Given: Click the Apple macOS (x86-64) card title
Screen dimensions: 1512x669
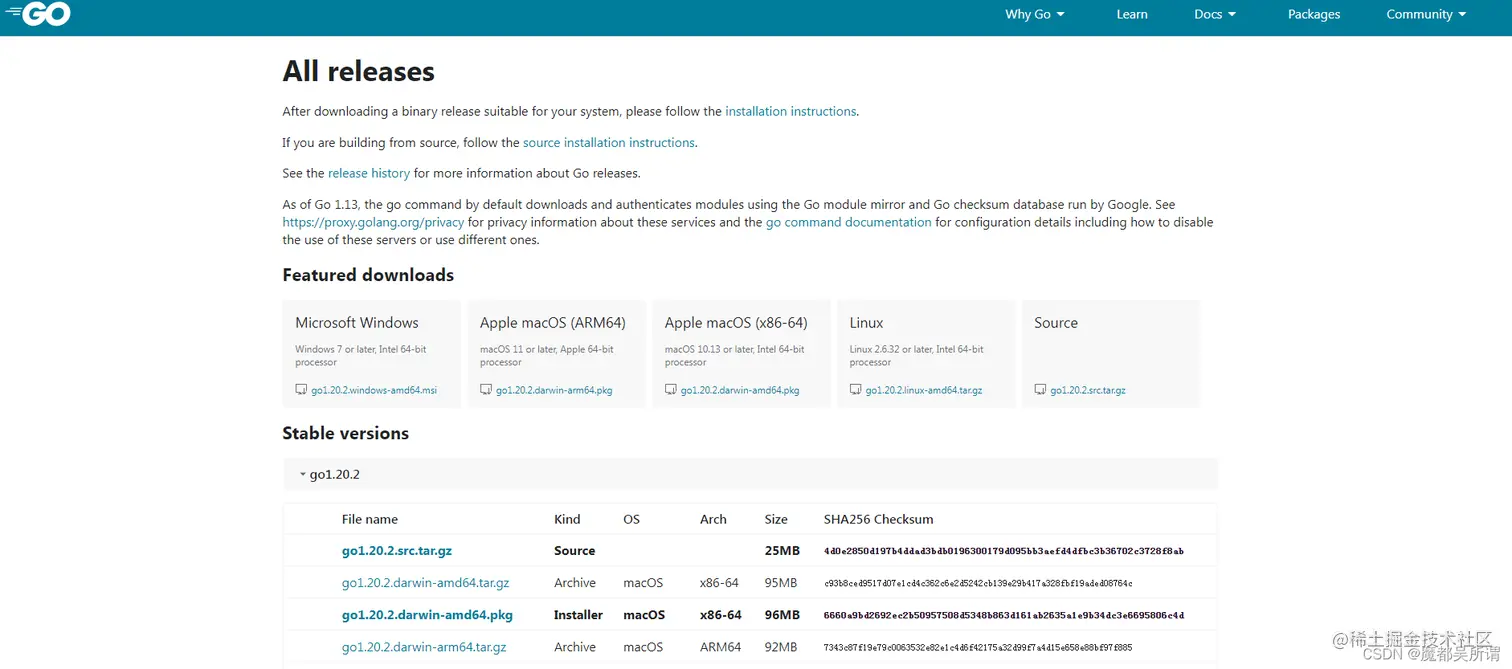Looking at the screenshot, I should point(736,323).
